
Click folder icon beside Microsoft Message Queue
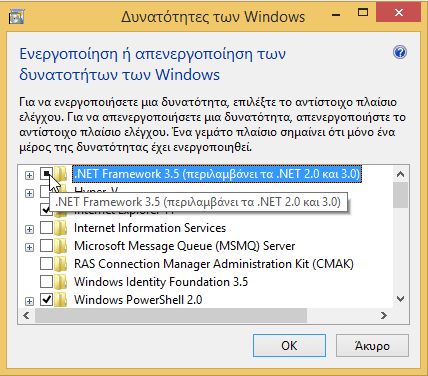pos(61,246)
